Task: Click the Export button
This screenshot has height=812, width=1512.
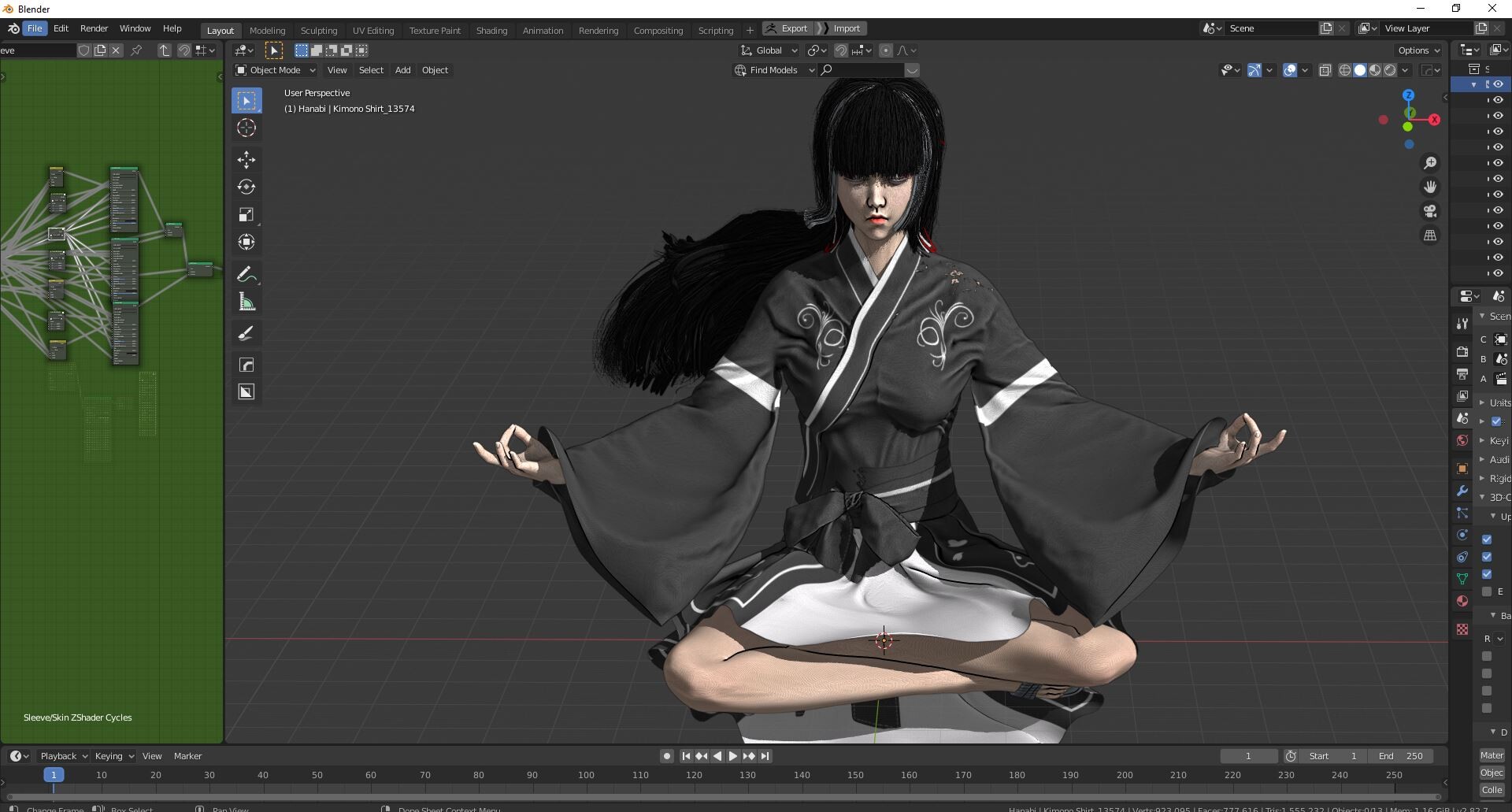Action: coord(787,28)
